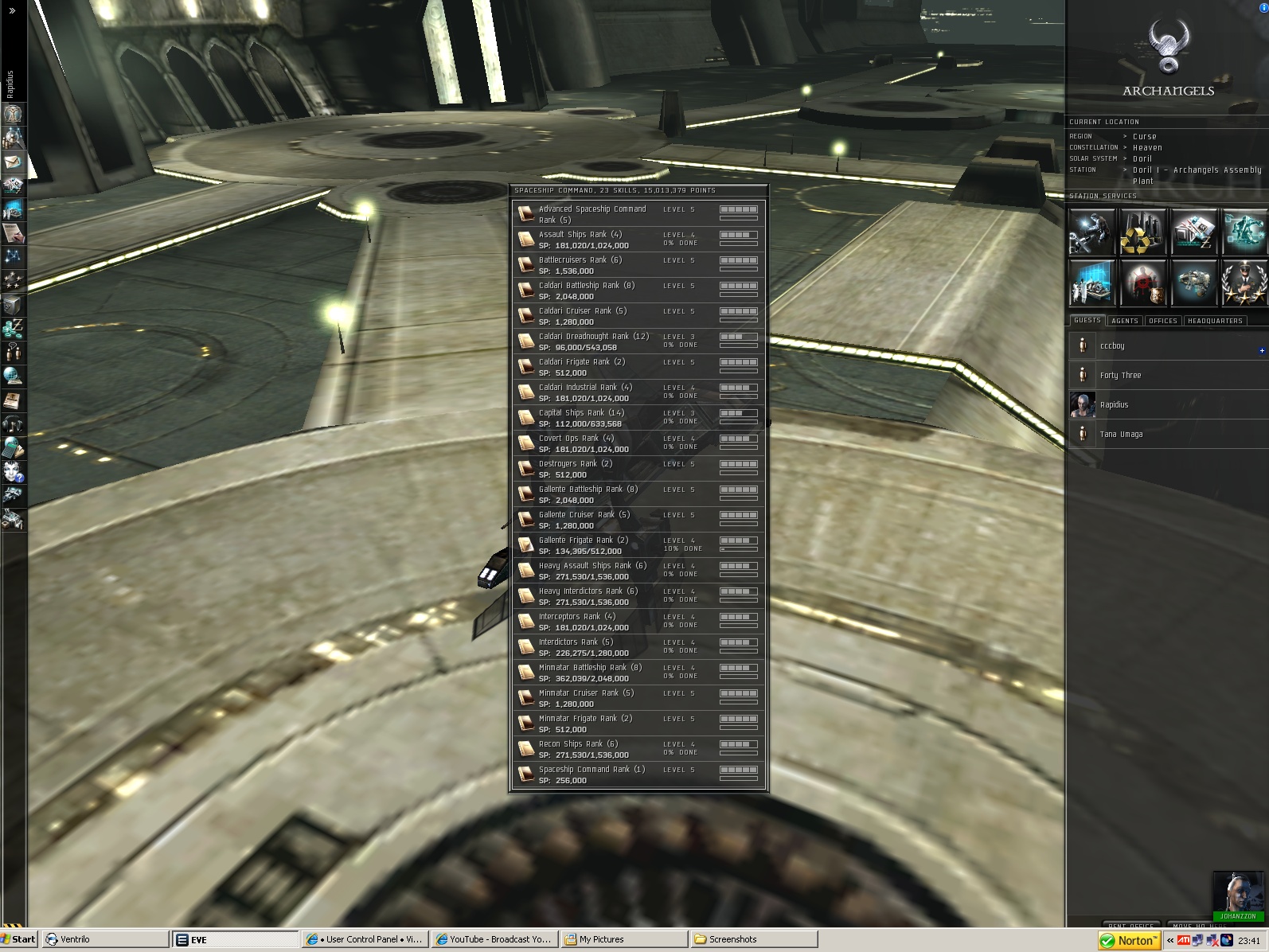This screenshot has height=952, width=1269.
Task: Open the assets cube icon in sidebar
Action: [x=13, y=305]
